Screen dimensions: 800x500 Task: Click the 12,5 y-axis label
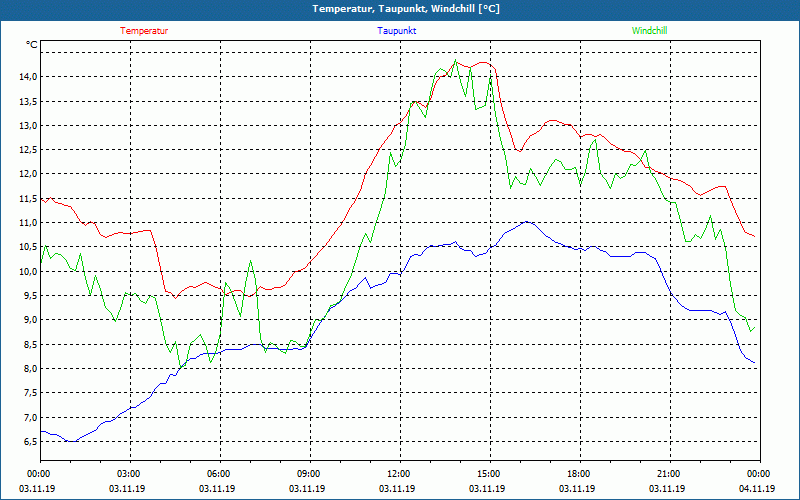point(28,149)
